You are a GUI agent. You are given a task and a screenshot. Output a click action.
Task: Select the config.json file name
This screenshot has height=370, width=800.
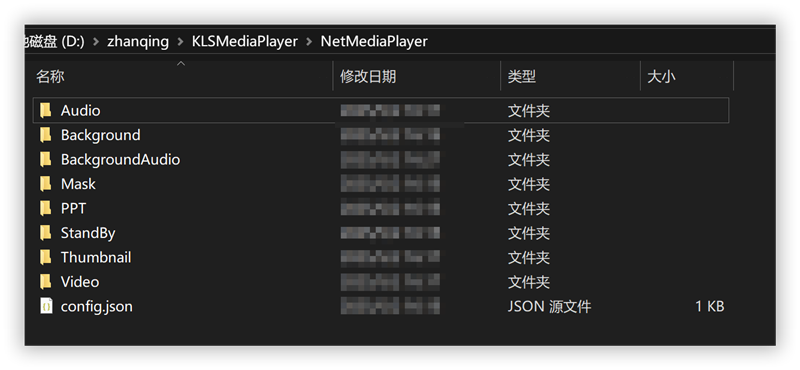96,307
